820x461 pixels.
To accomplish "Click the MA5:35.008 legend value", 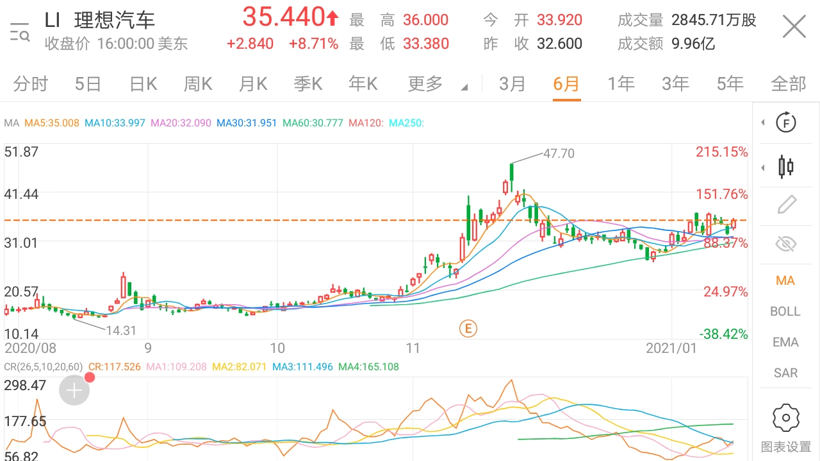I will 52,123.
